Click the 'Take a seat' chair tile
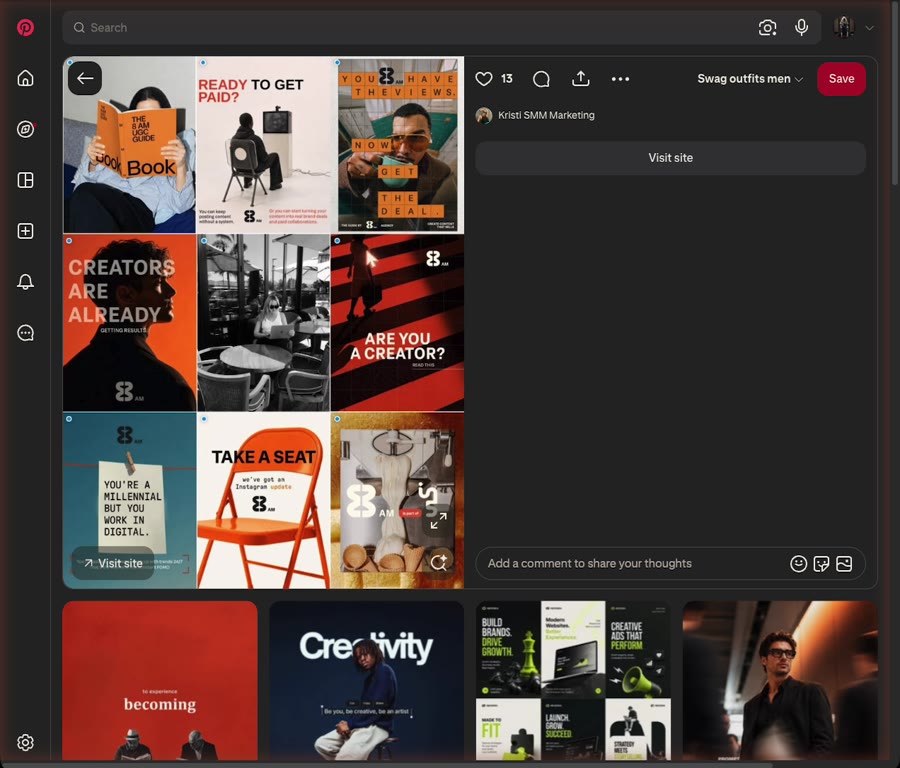This screenshot has height=768, width=900. 263,500
